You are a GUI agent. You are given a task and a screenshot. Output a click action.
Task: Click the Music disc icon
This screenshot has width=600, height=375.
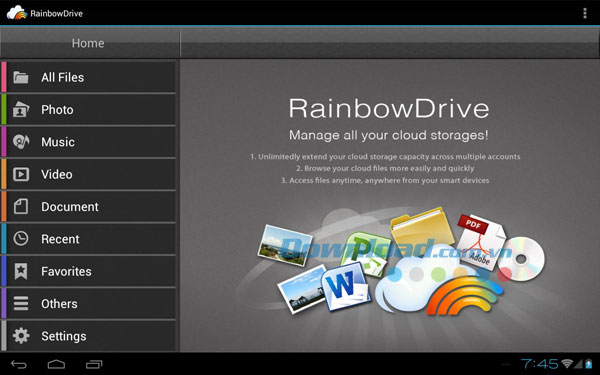pyautogui.click(x=21, y=142)
